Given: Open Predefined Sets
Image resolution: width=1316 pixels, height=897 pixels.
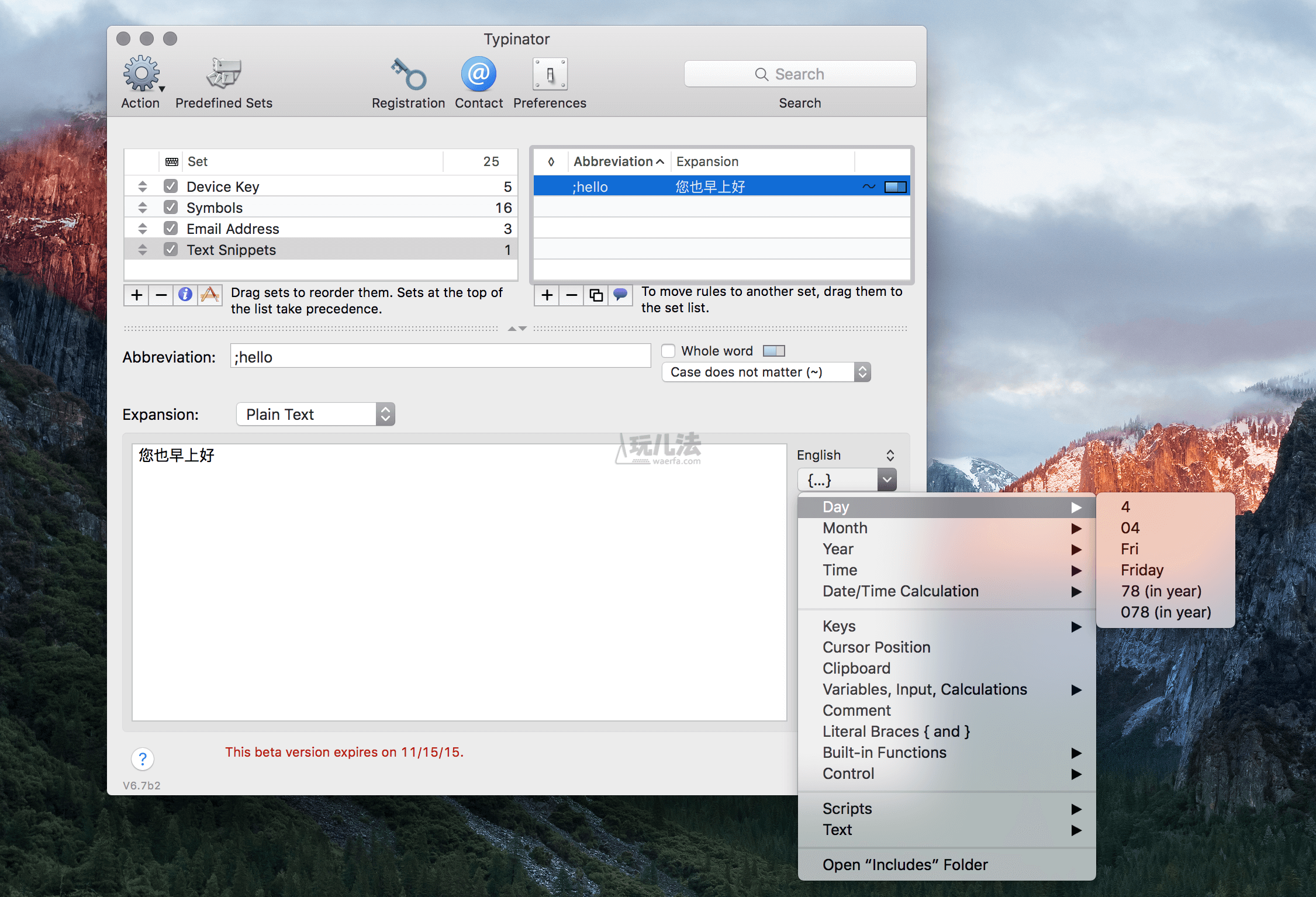Looking at the screenshot, I should (223, 74).
